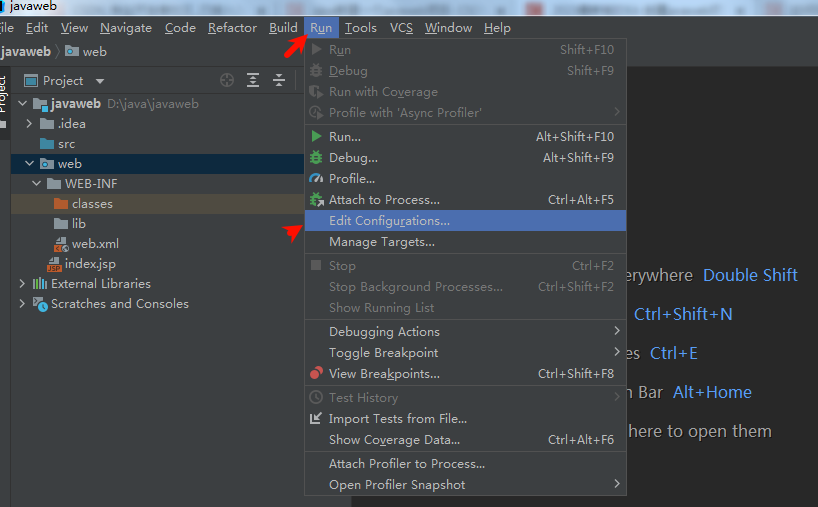Collapse the web folder node
Viewport: 818px width, 507px height.
tap(30, 163)
